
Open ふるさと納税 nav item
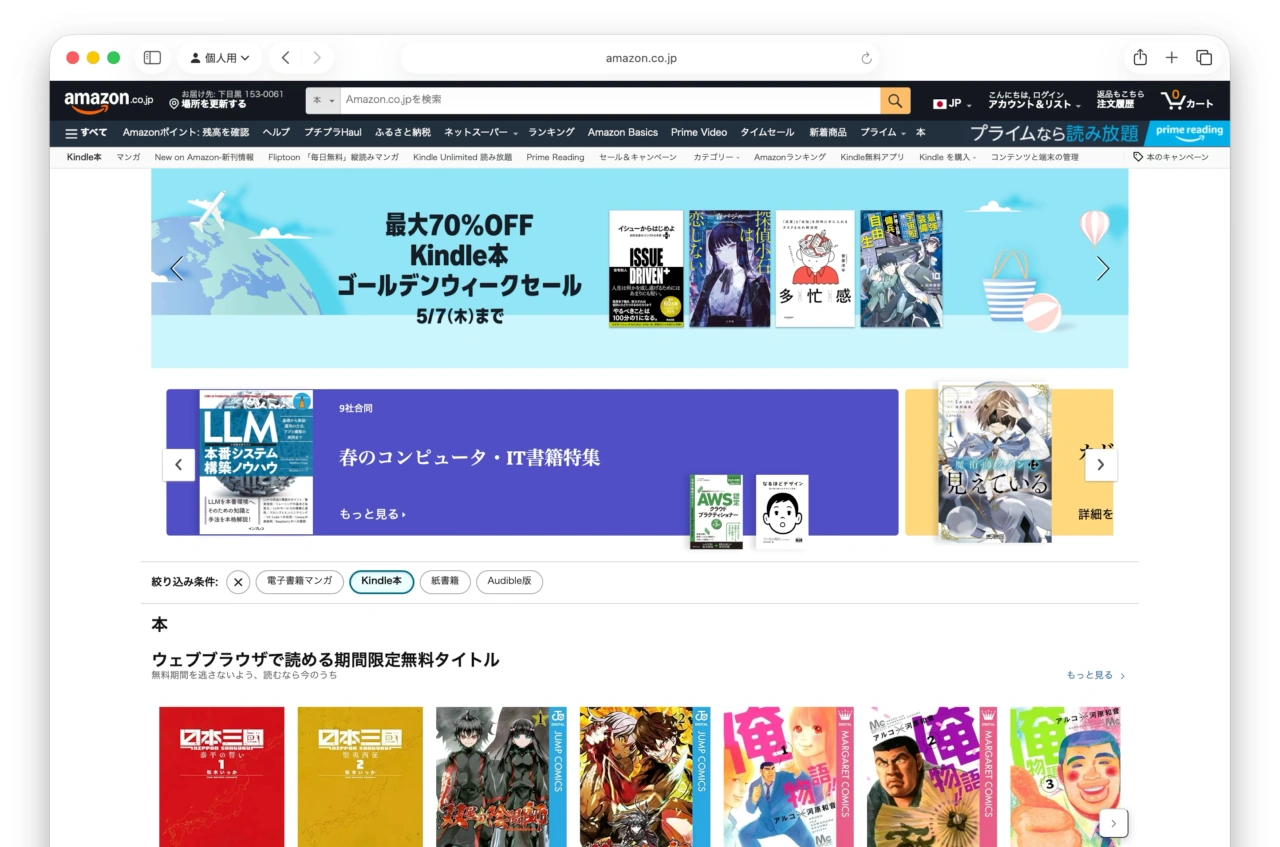(403, 133)
